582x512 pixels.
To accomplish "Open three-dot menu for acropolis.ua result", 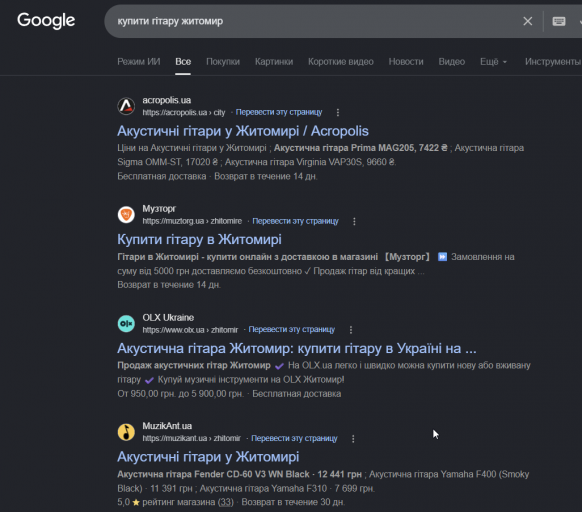I will pos(337,112).
